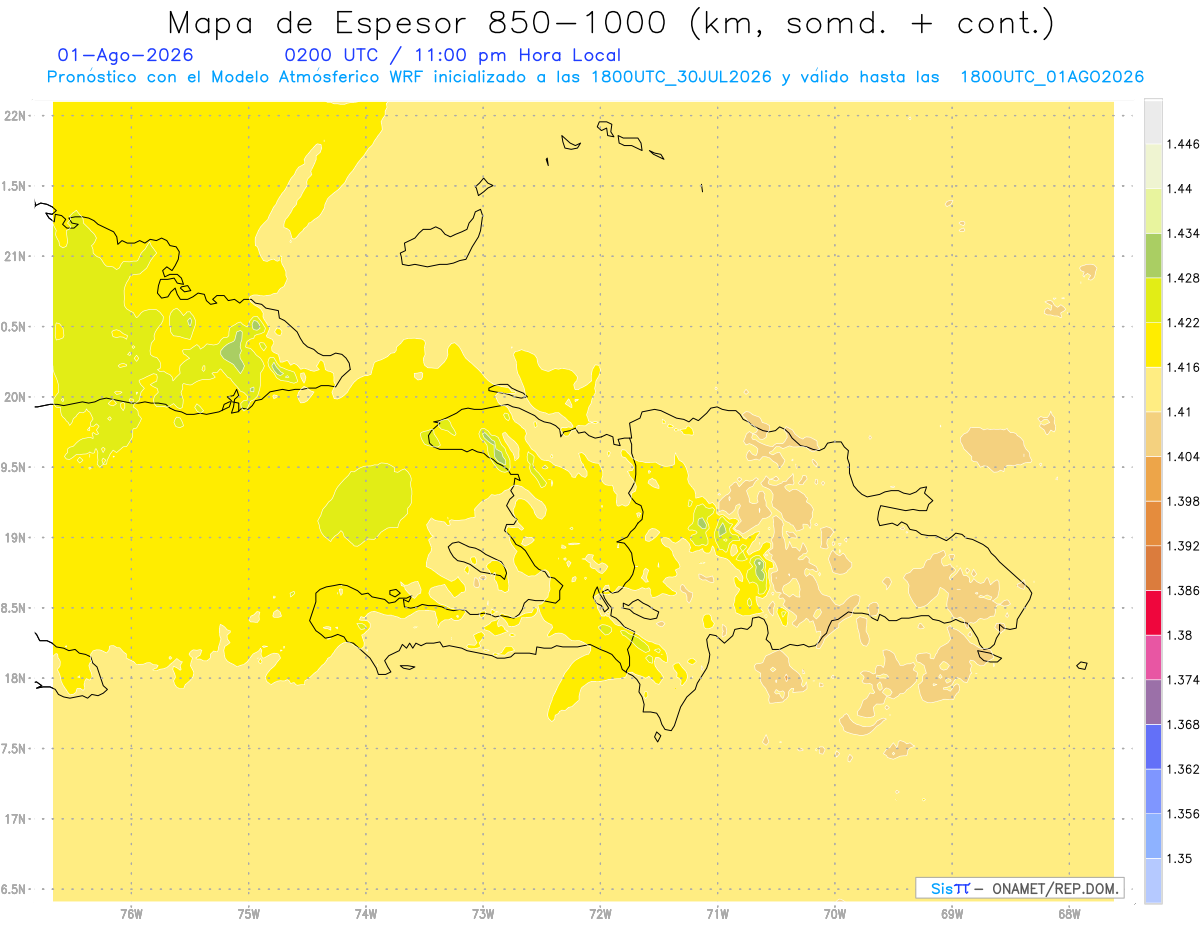Click the '1.428' legend value
1200x927 pixels.
tap(1182, 278)
